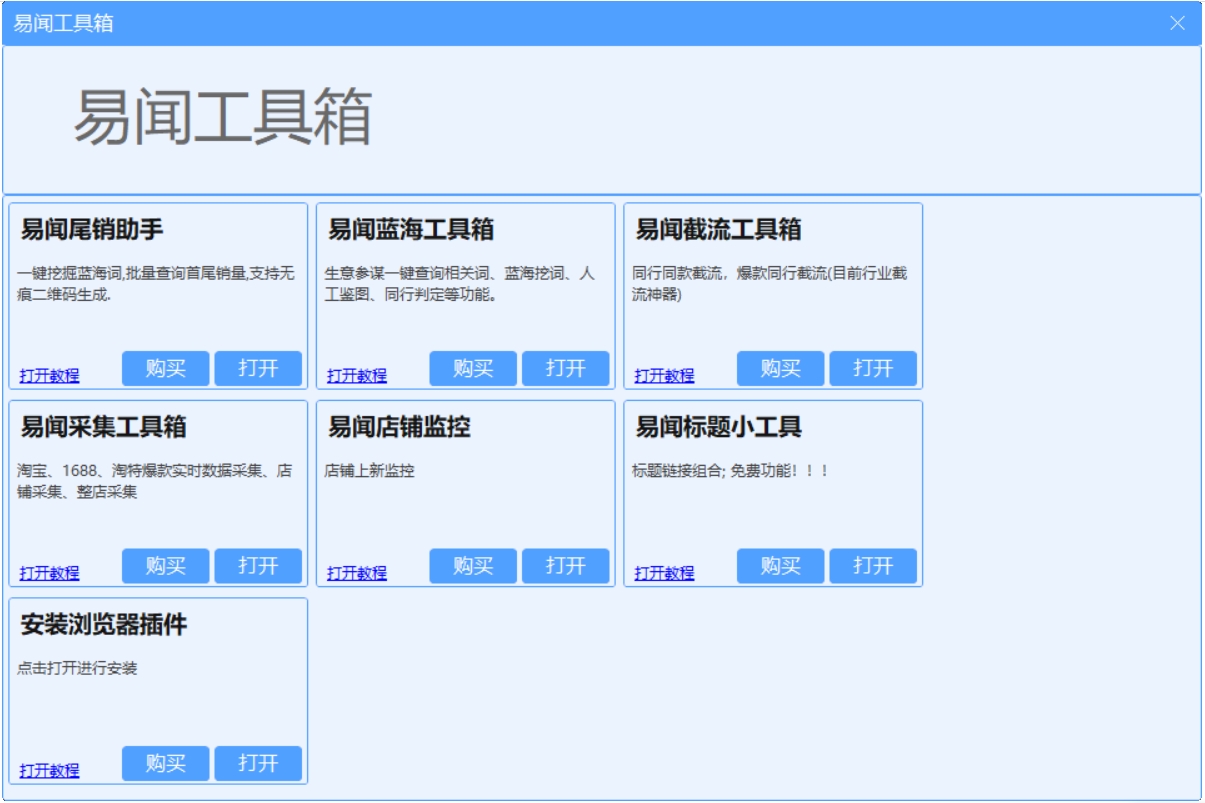Open tutorial link for 安装浏览器插件
The image size is (1205, 803).
click(50, 771)
